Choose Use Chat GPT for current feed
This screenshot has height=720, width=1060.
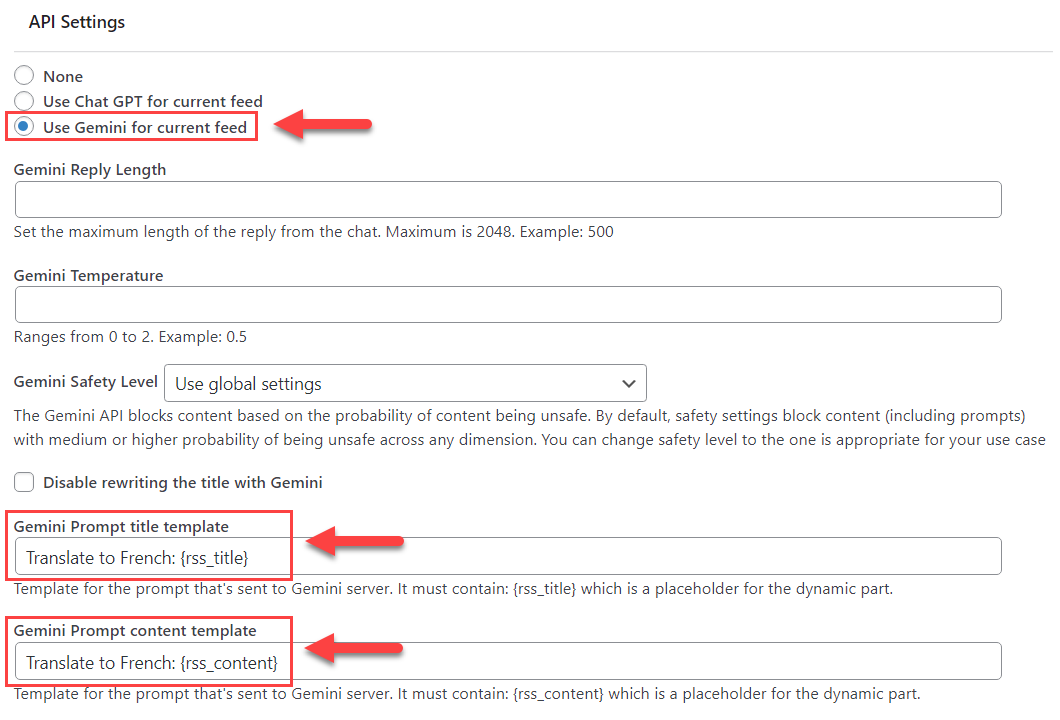coord(24,101)
